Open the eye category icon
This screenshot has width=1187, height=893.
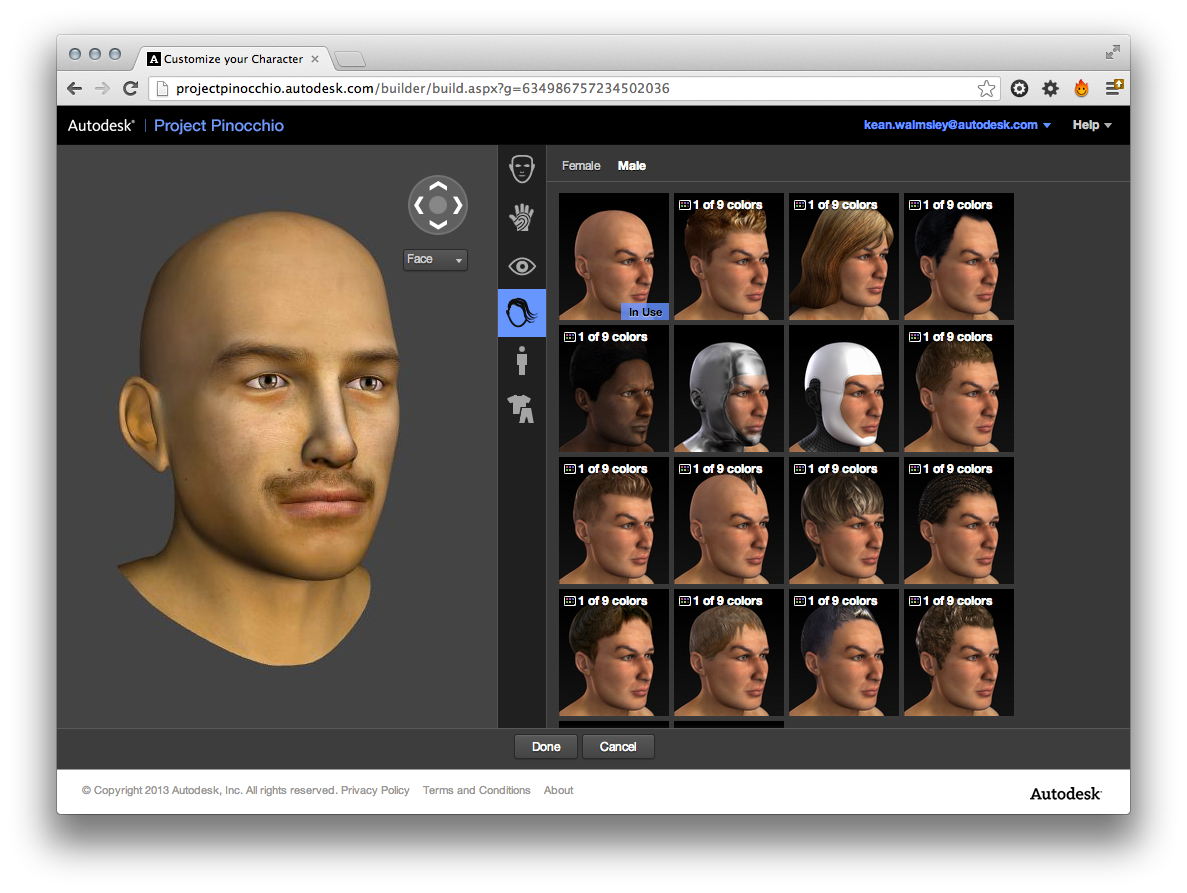click(x=521, y=266)
